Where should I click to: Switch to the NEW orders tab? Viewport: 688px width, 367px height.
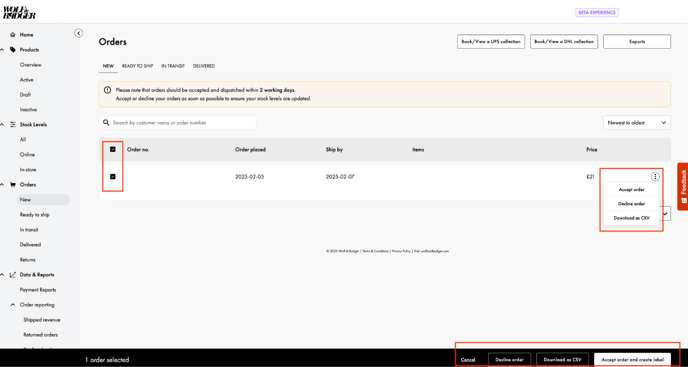(108, 66)
